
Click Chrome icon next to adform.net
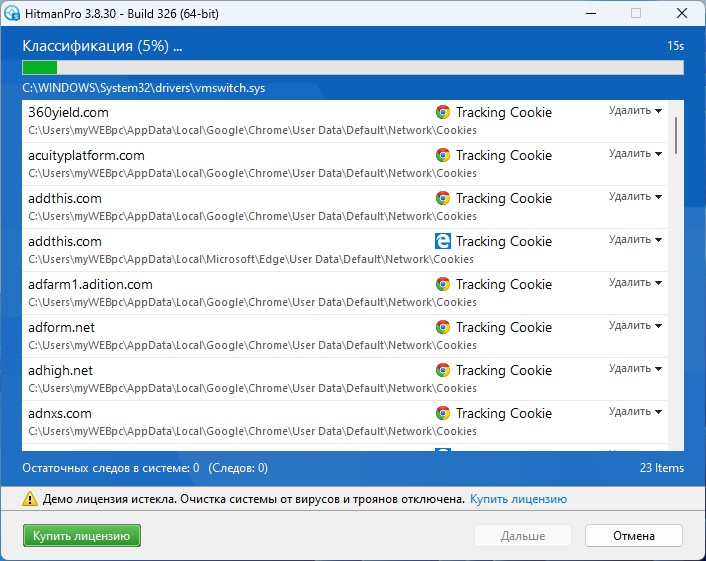pyautogui.click(x=443, y=327)
